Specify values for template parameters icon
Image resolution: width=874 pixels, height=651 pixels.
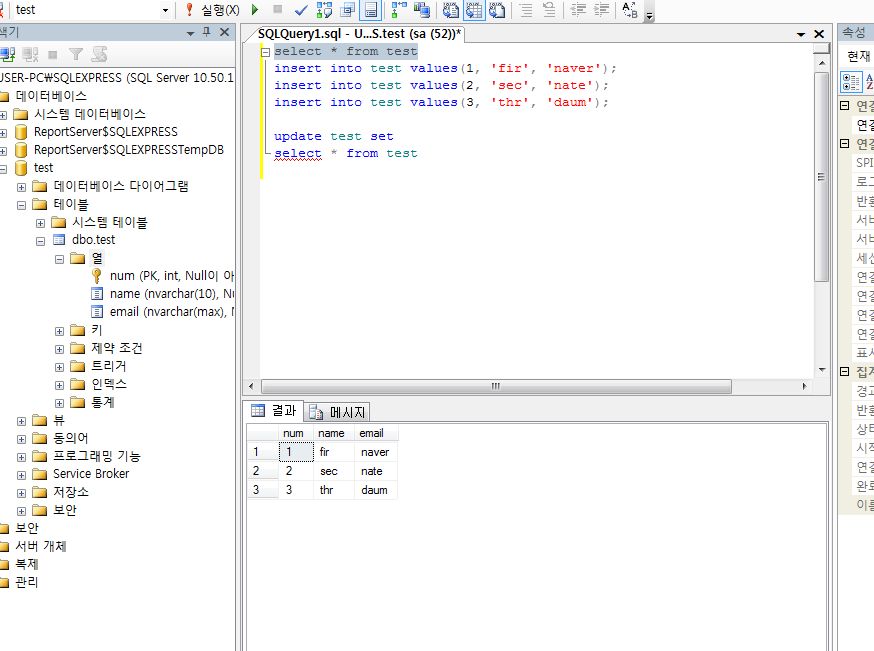630,9
